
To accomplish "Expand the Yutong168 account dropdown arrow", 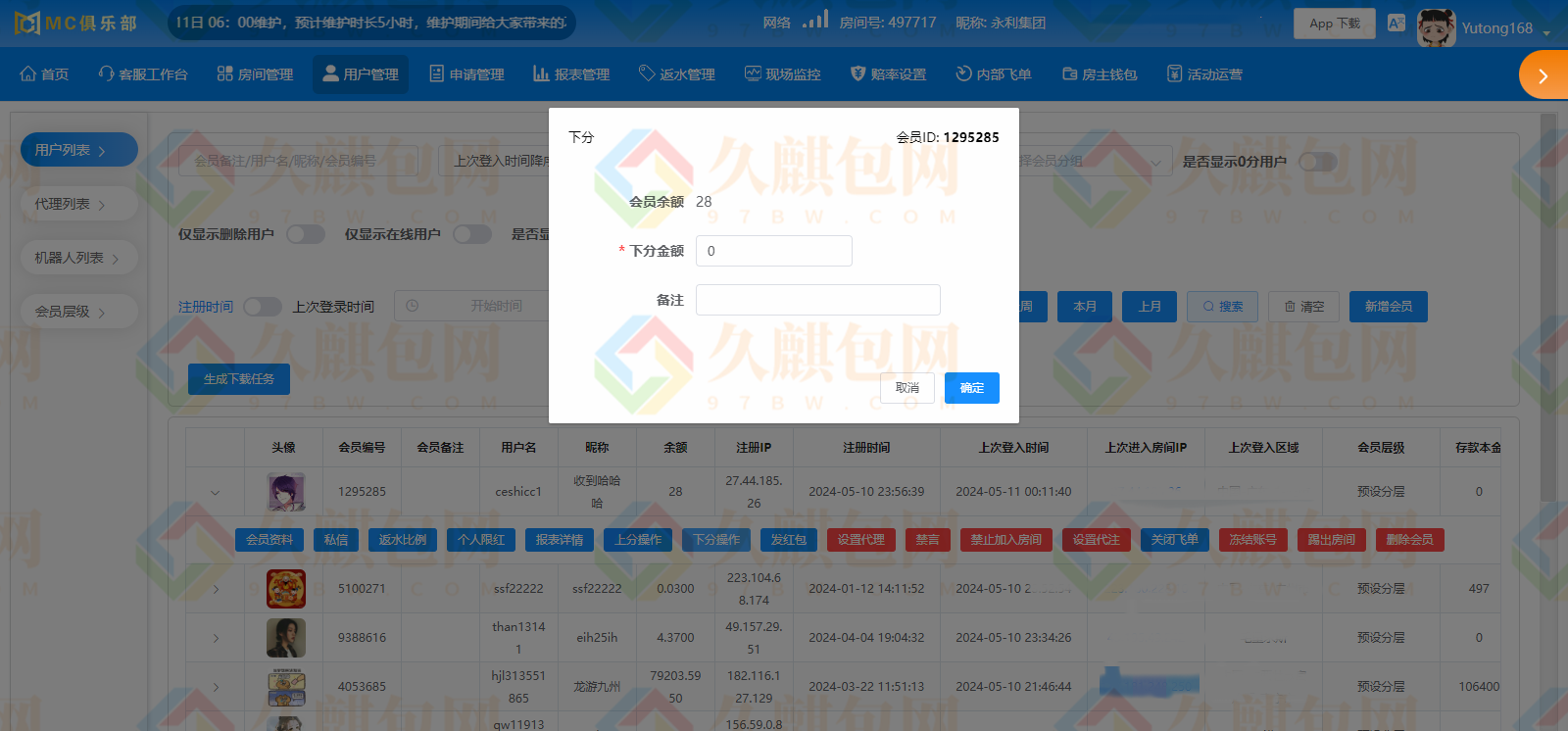I will (x=1546, y=32).
